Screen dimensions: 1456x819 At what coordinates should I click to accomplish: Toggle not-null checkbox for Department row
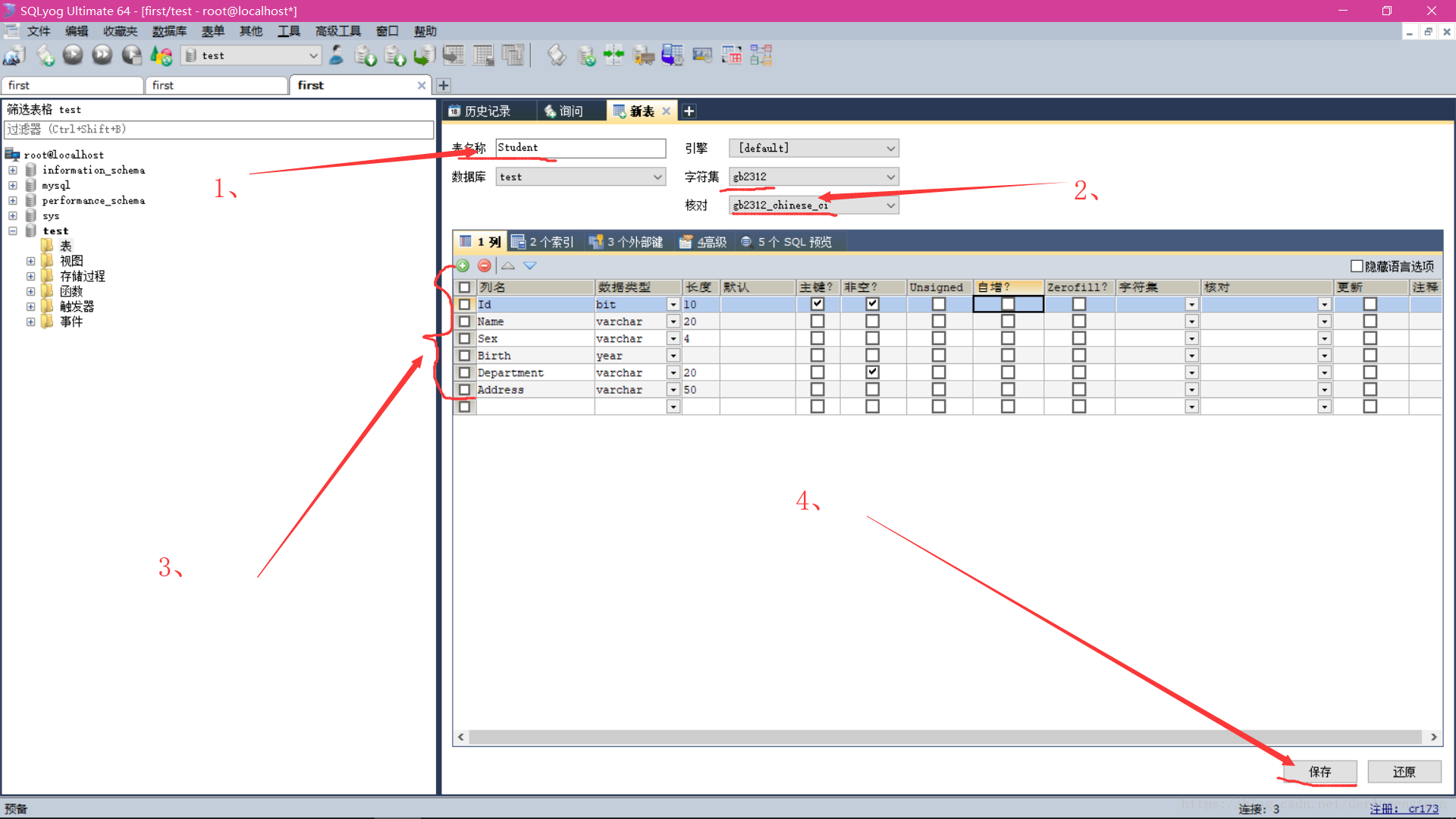[872, 372]
